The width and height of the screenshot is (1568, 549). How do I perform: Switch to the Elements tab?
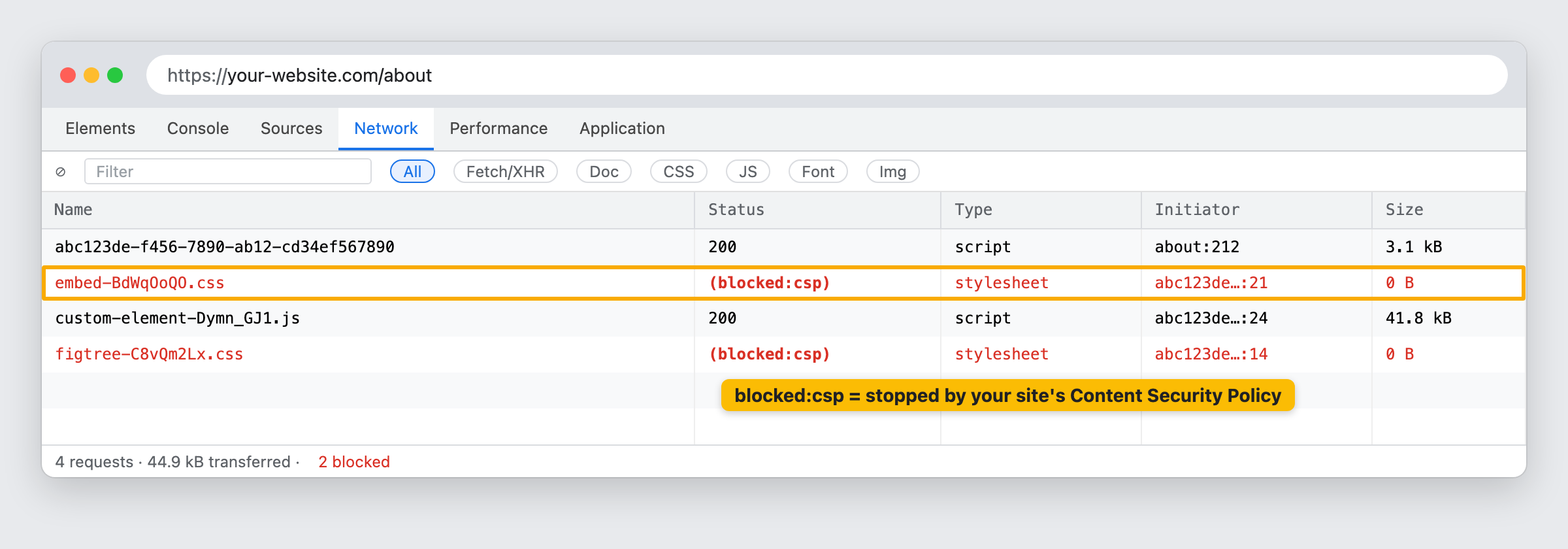point(101,129)
